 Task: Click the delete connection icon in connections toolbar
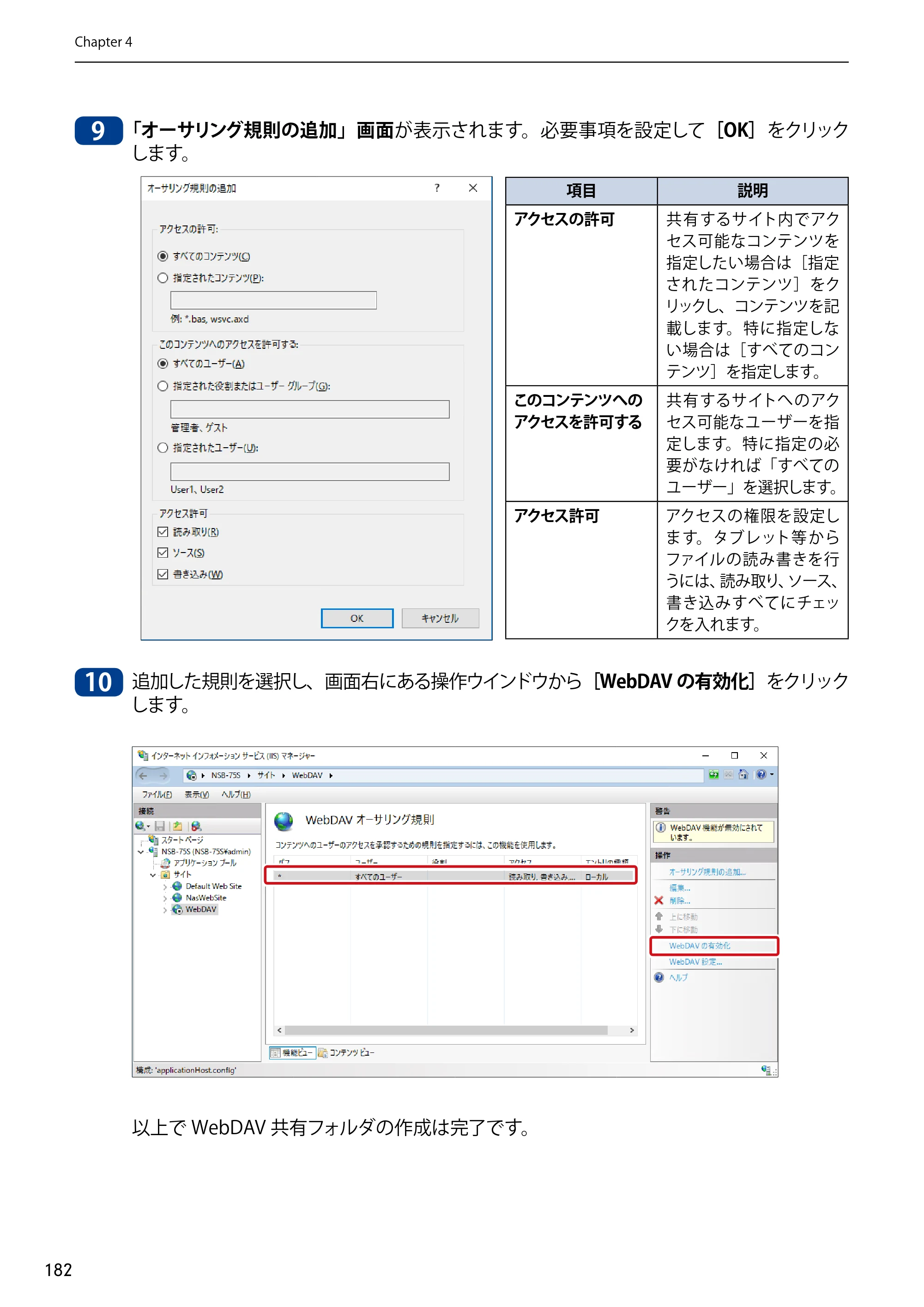click(x=196, y=826)
